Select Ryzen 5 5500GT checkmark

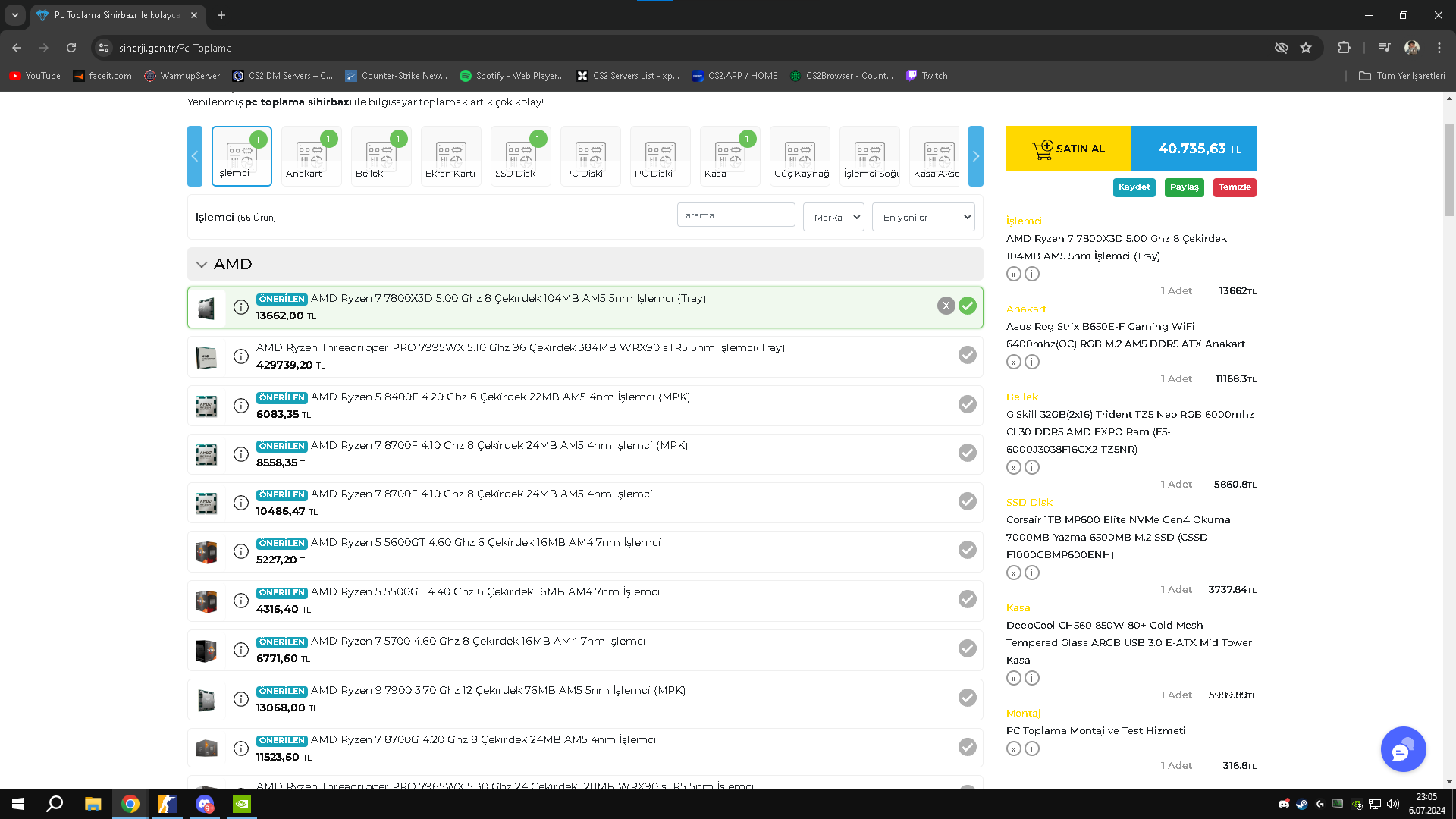[967, 599]
